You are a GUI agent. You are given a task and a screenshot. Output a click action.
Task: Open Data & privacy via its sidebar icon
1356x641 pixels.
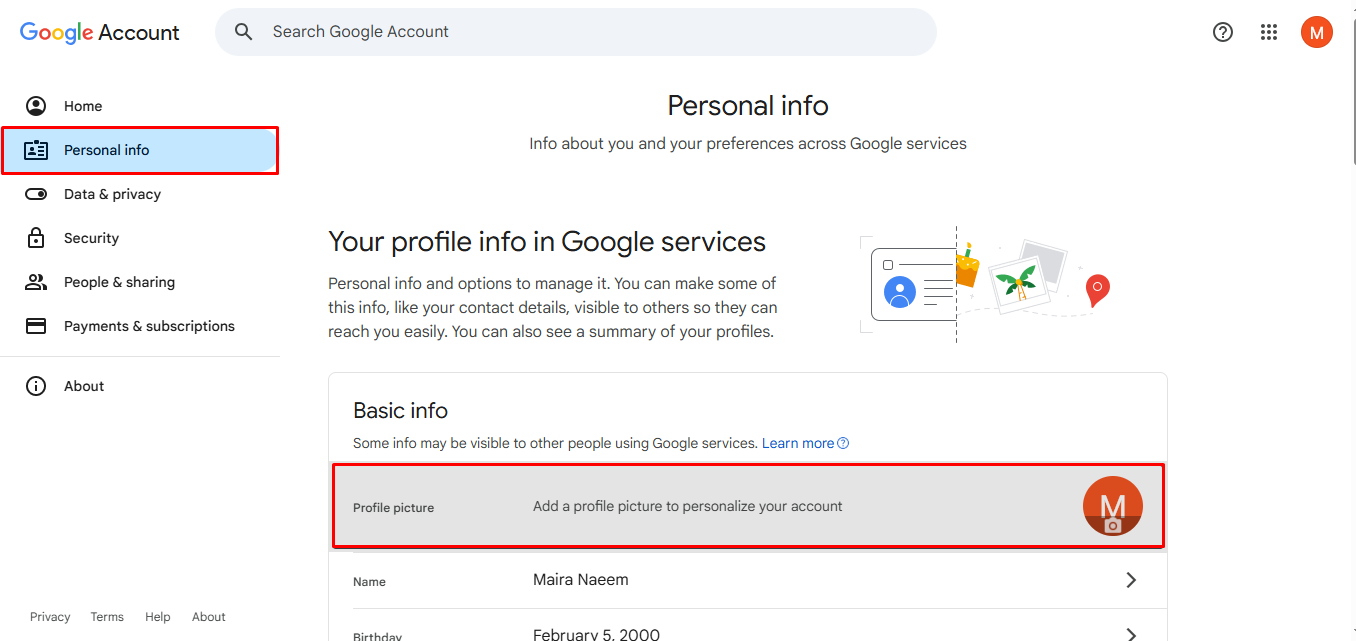(x=36, y=193)
